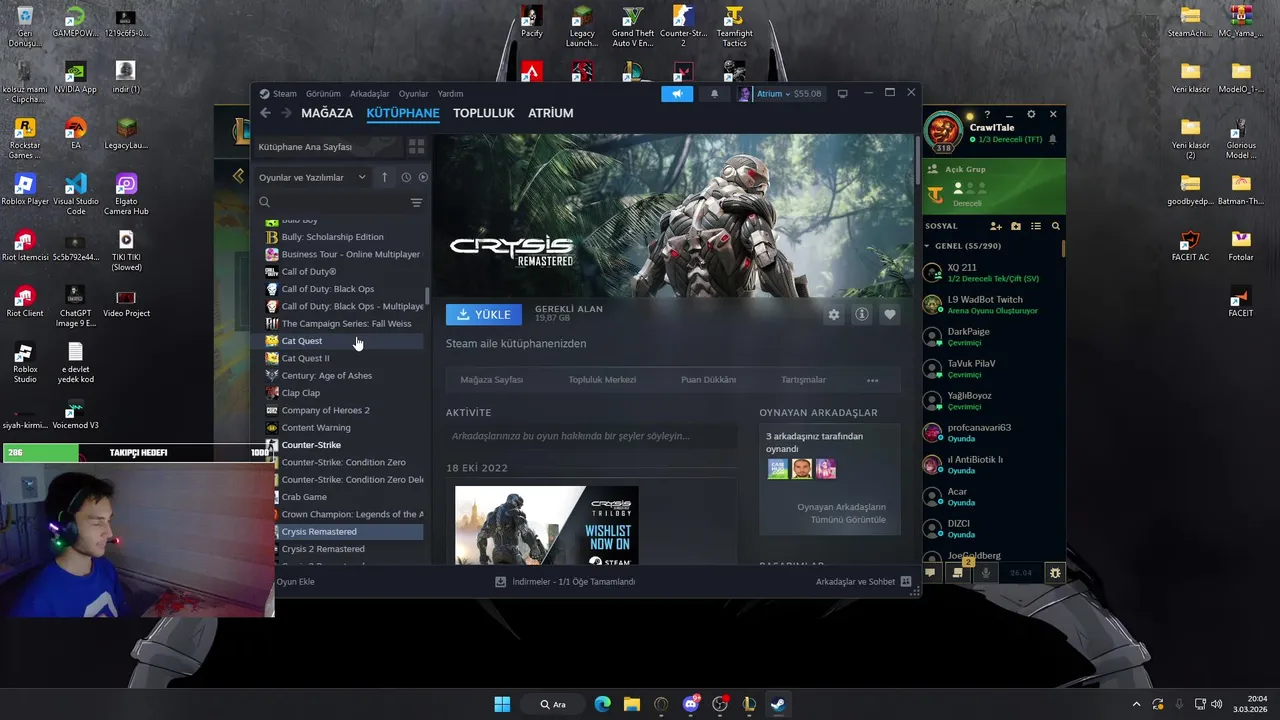This screenshot has height=720, width=1280.
Task: Click the activity post input field
Action: pyautogui.click(x=591, y=436)
